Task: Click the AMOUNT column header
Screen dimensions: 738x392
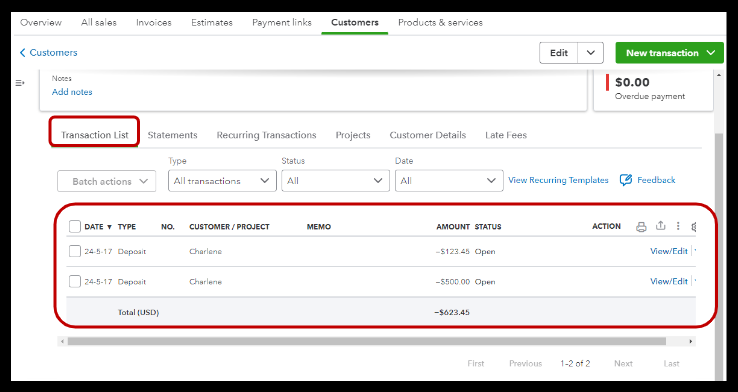Action: pos(453,227)
